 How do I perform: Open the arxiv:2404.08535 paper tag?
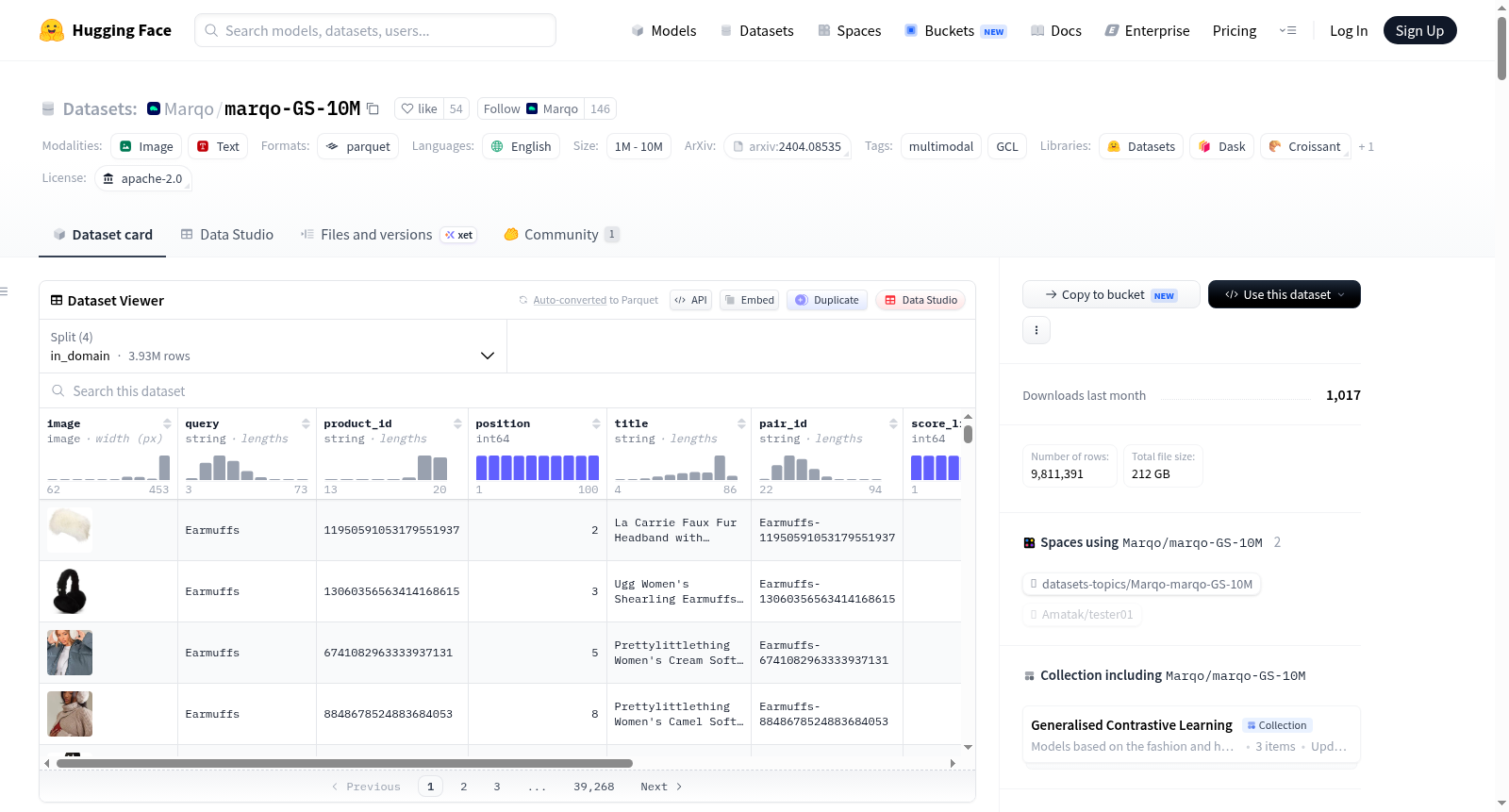pos(788,146)
